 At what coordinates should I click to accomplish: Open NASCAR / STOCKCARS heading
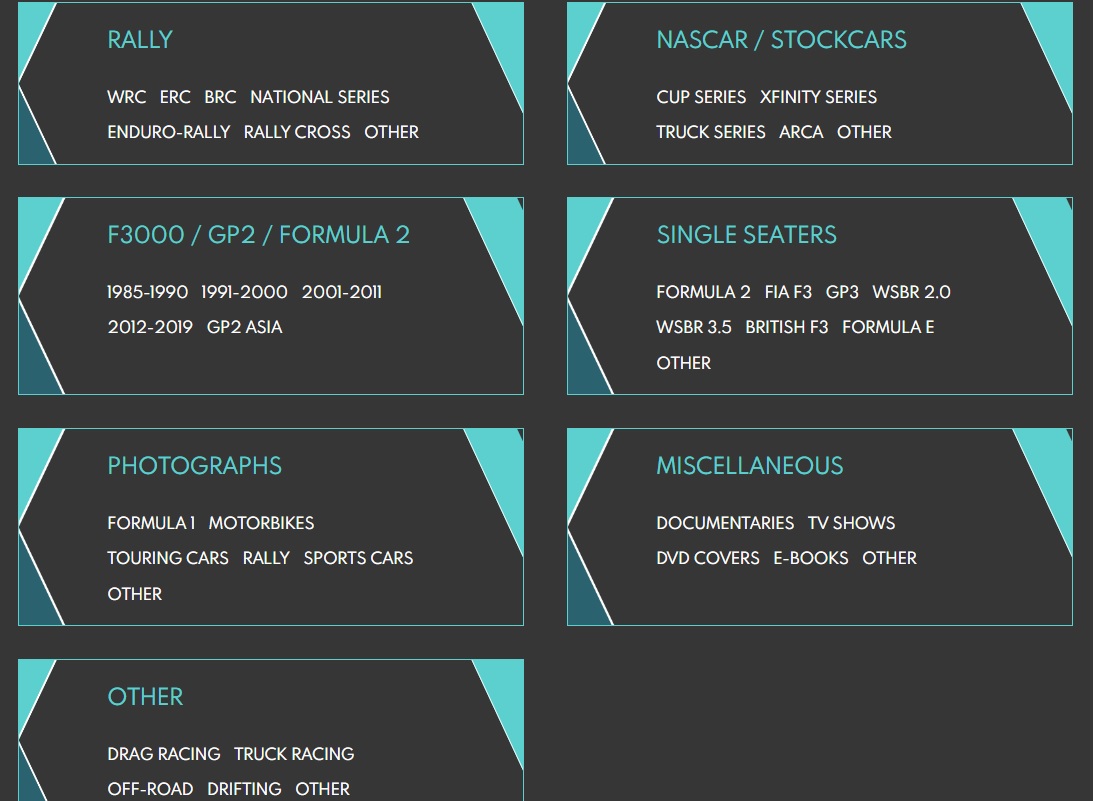click(x=781, y=40)
